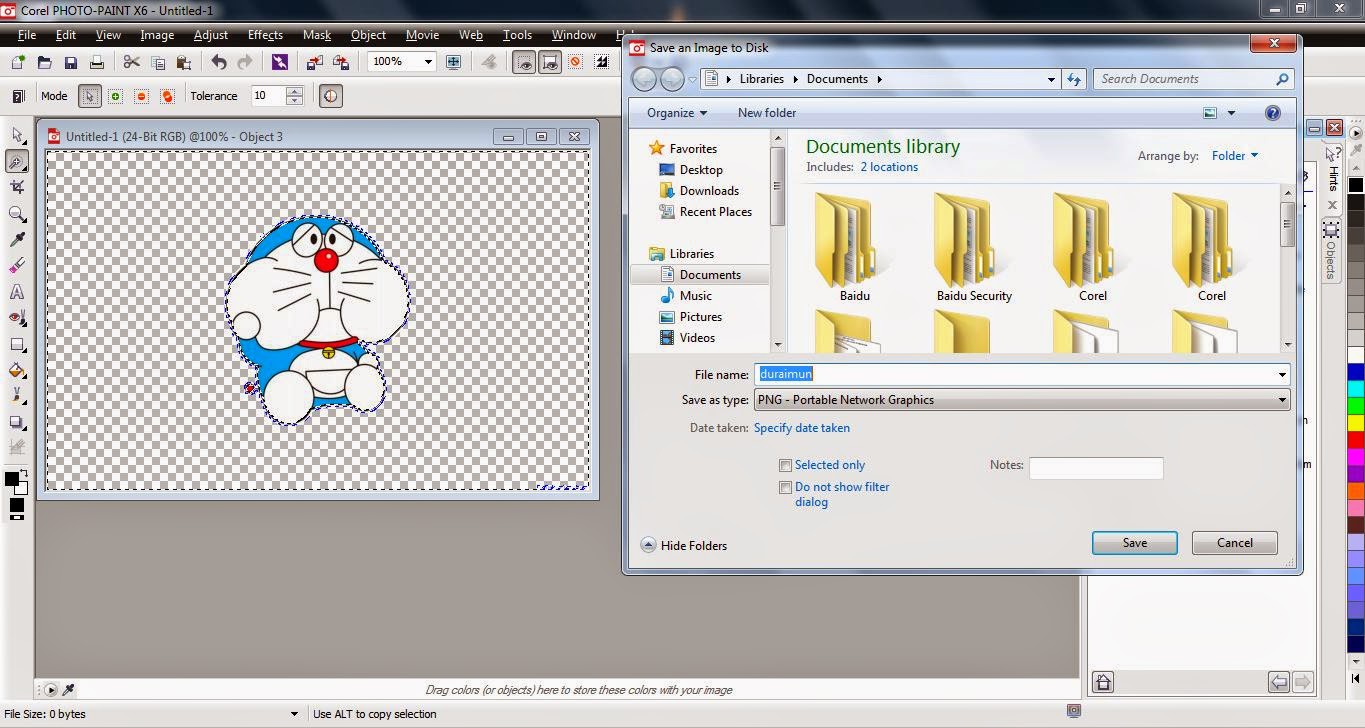The height and width of the screenshot is (728, 1365).
Task: Toggle the anti-aliasing button next to Tolerance
Action: (x=330, y=96)
